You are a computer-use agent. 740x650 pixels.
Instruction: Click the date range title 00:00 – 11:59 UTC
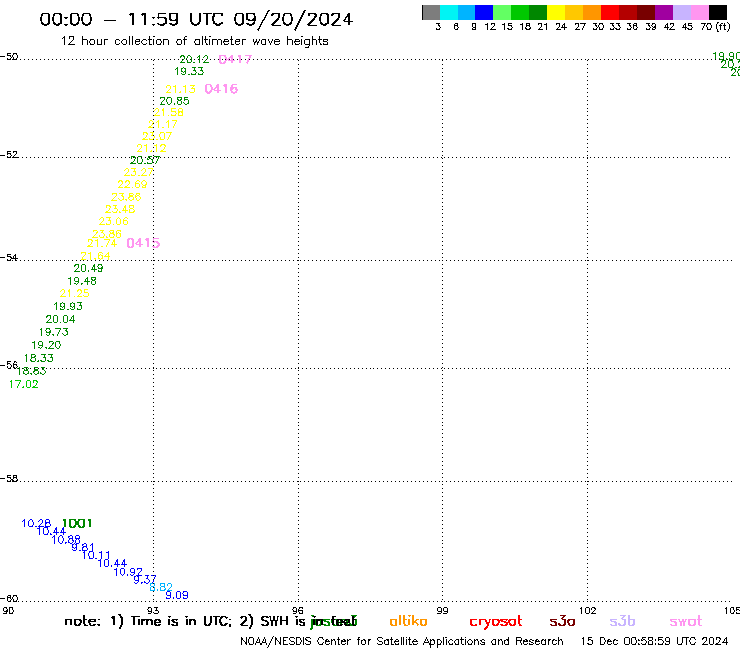[x=196, y=19]
